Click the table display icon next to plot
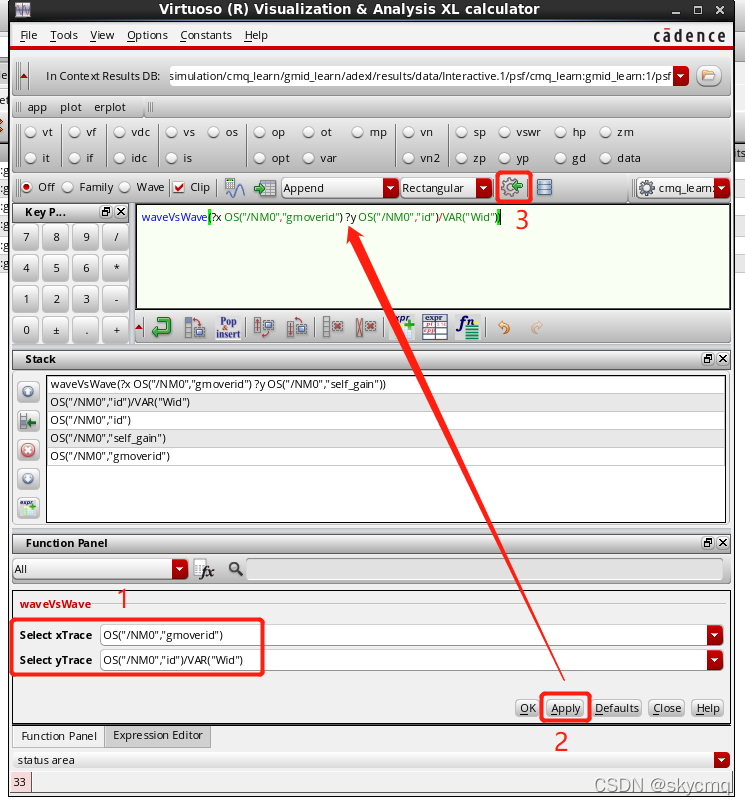The height and width of the screenshot is (805, 745). coord(264,188)
